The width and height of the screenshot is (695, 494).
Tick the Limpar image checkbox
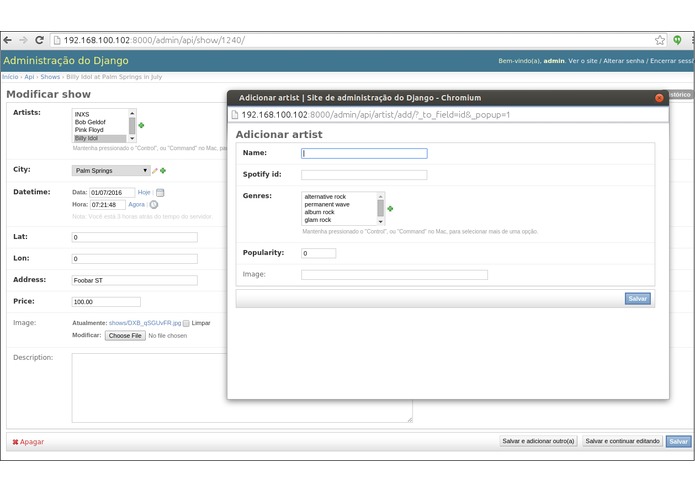186,323
